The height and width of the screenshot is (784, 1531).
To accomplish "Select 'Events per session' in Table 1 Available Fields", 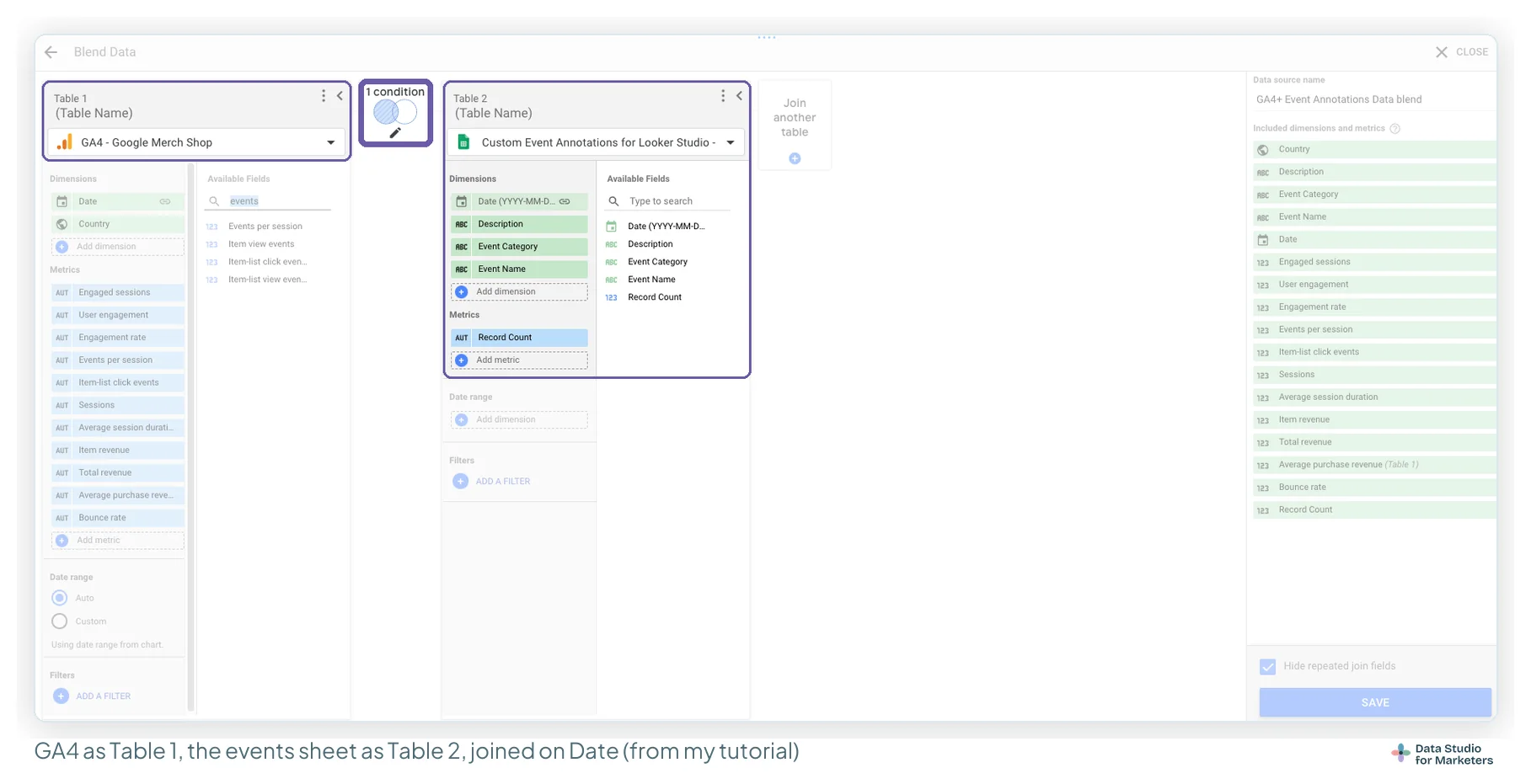I will click(265, 227).
